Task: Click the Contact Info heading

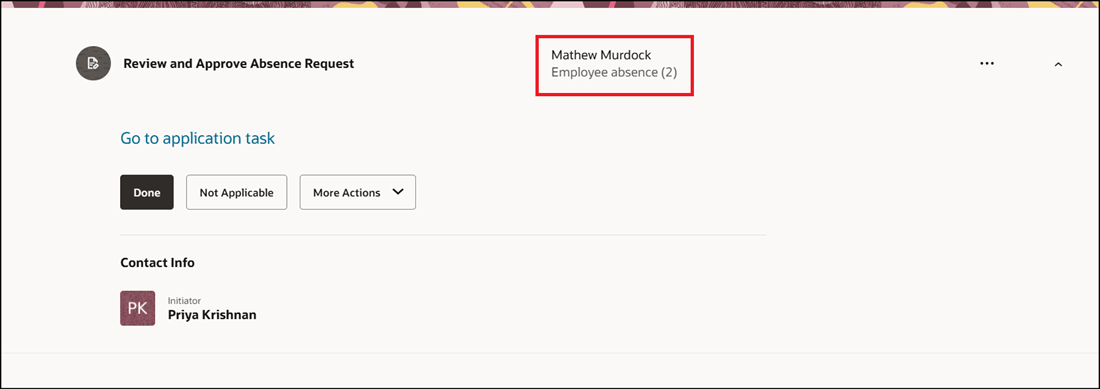Action: (158, 263)
